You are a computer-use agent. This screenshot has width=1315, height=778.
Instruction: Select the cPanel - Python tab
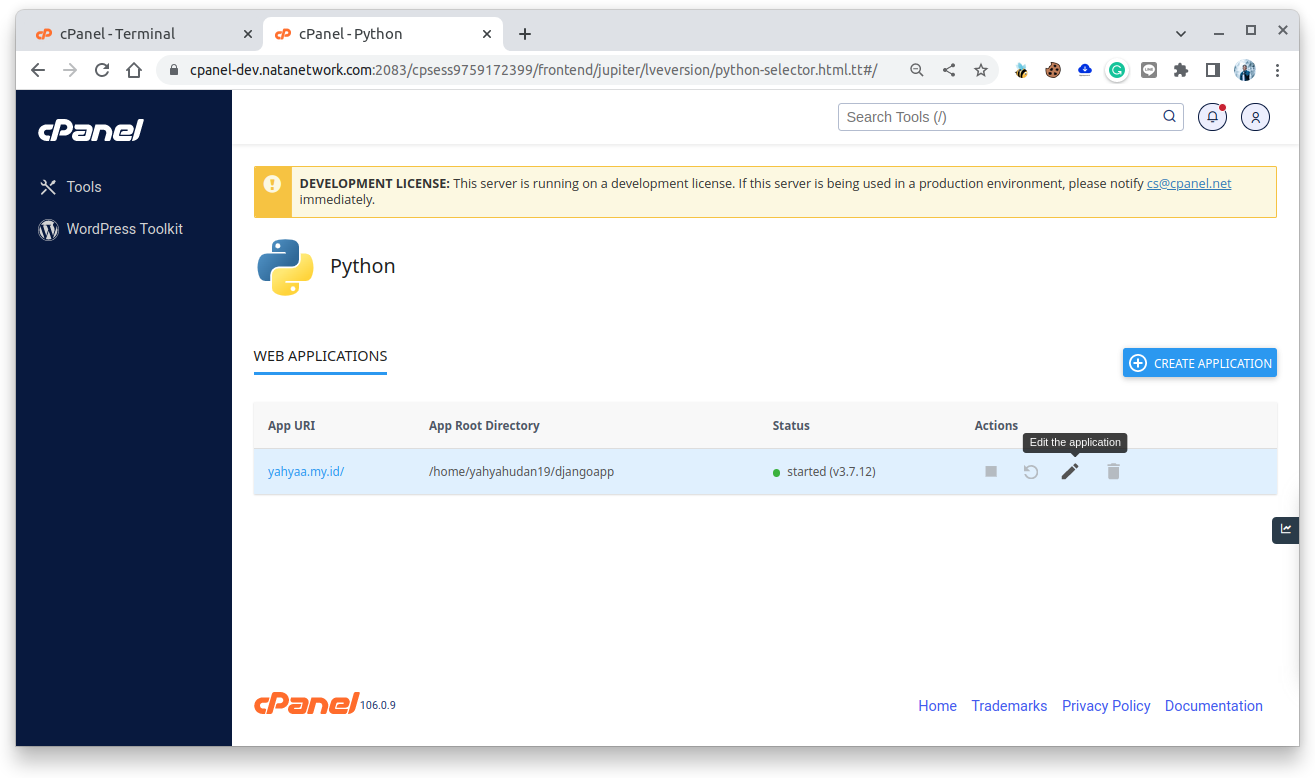382,33
